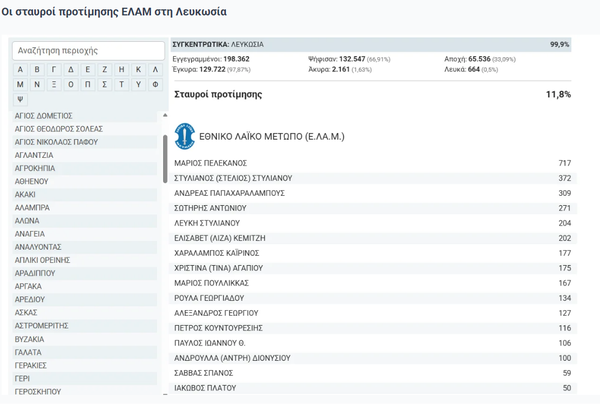Filter regions by letter Μ

(x=20, y=85)
